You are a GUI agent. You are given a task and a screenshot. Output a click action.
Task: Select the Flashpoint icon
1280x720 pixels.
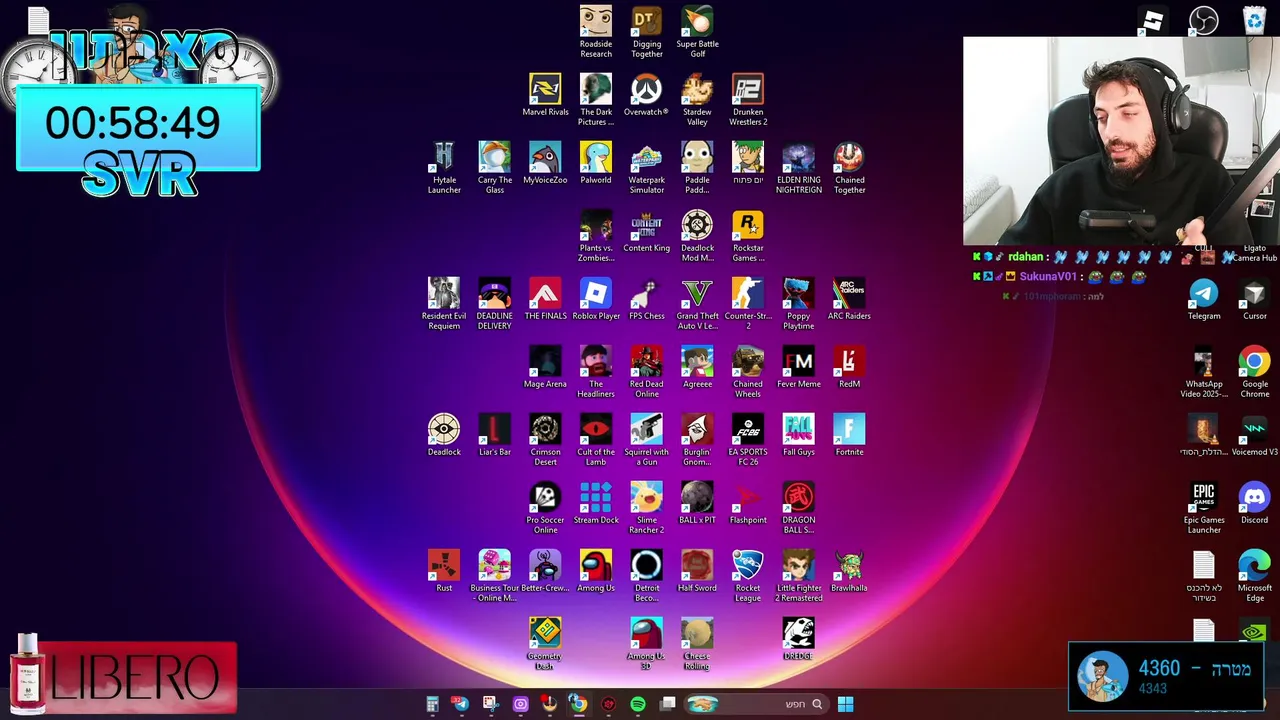pyautogui.click(x=748, y=503)
